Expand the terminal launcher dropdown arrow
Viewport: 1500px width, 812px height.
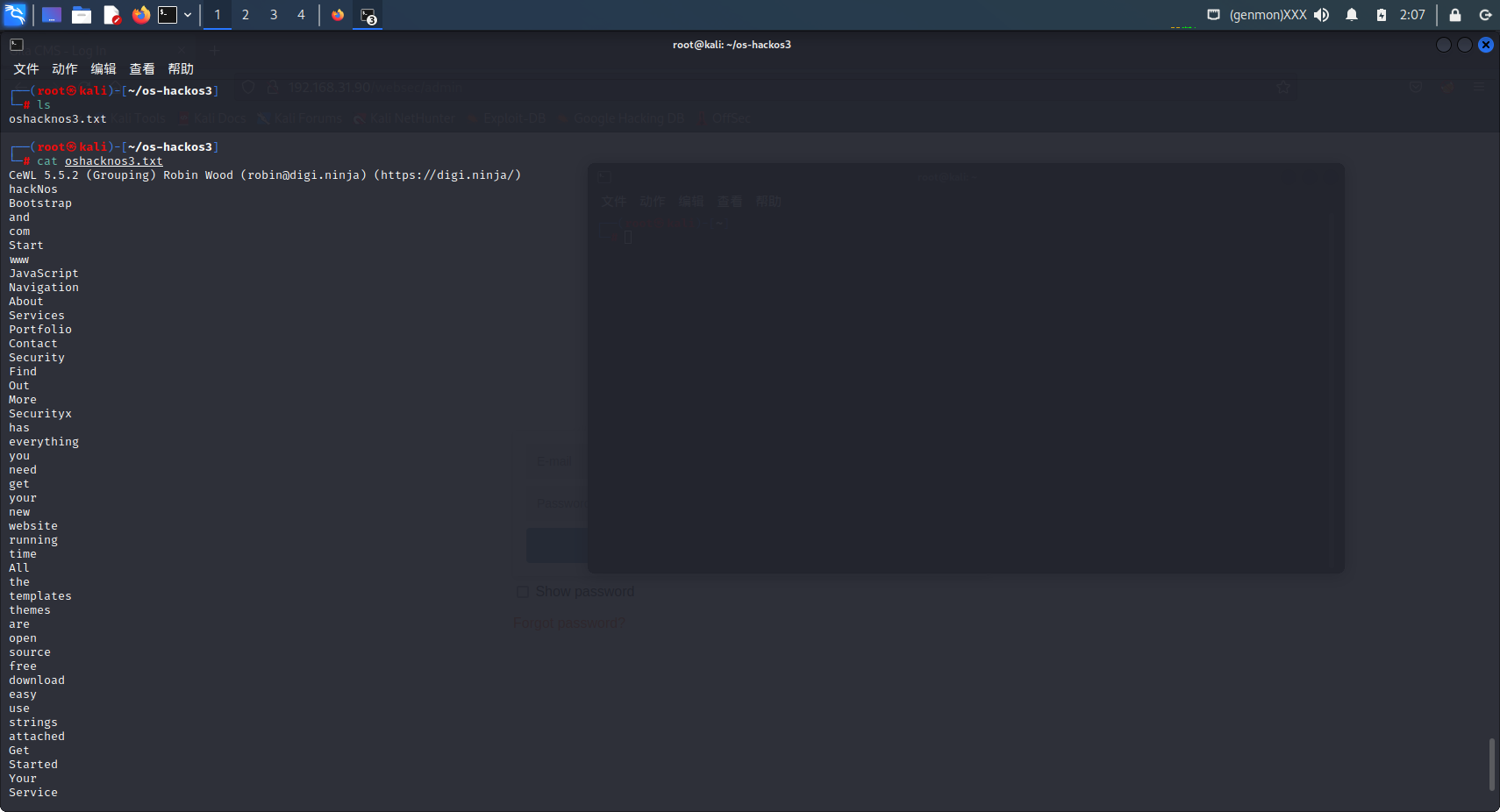pos(188,15)
